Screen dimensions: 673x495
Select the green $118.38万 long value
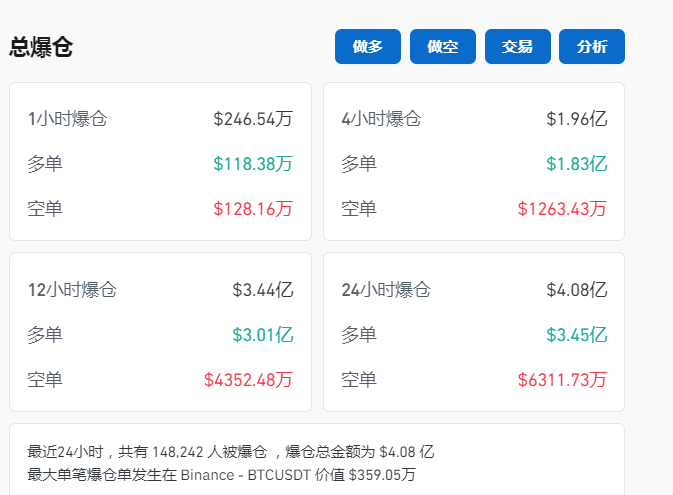[253, 164]
